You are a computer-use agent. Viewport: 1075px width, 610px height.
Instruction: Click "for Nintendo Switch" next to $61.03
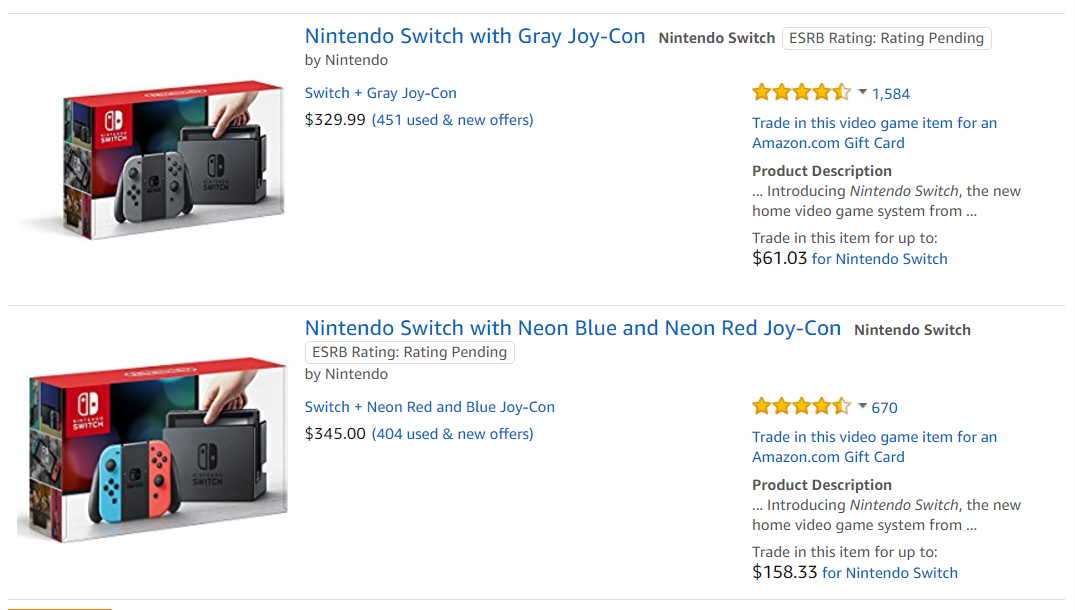point(880,259)
